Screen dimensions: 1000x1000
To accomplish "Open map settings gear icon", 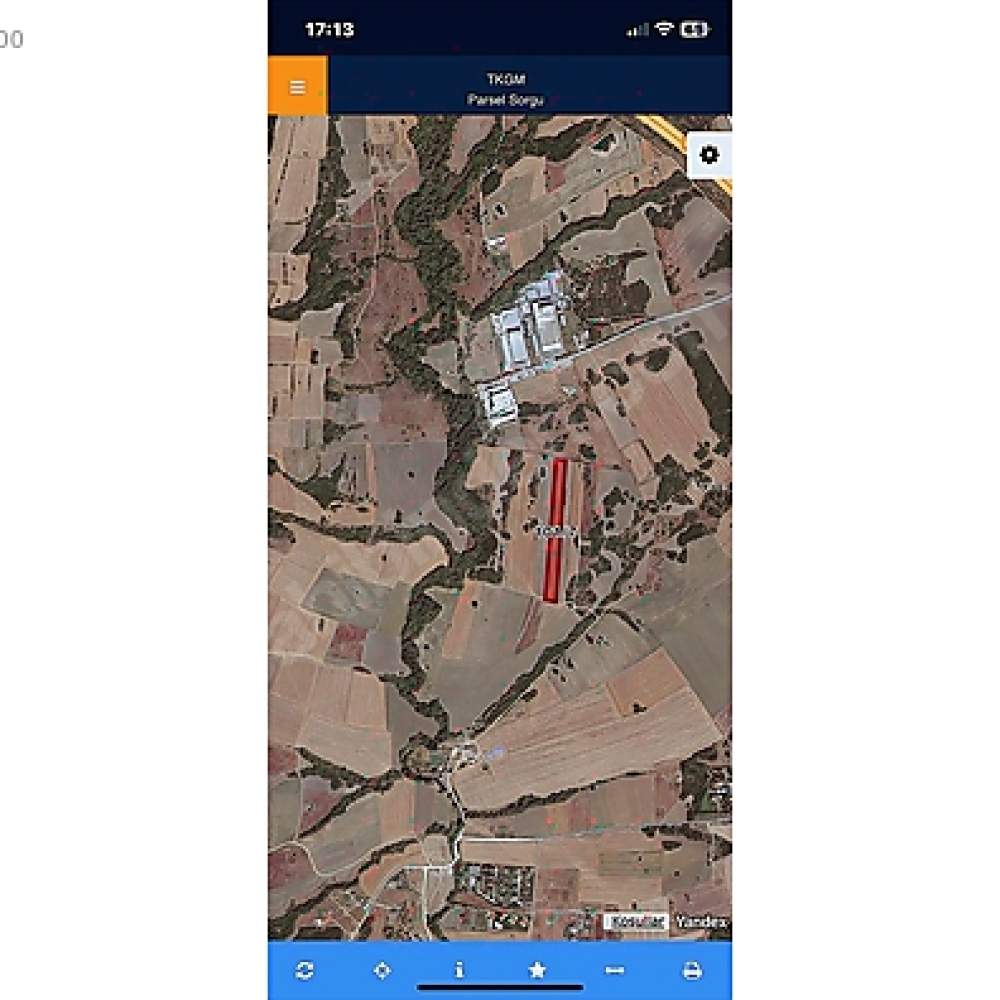I will pyautogui.click(x=709, y=155).
